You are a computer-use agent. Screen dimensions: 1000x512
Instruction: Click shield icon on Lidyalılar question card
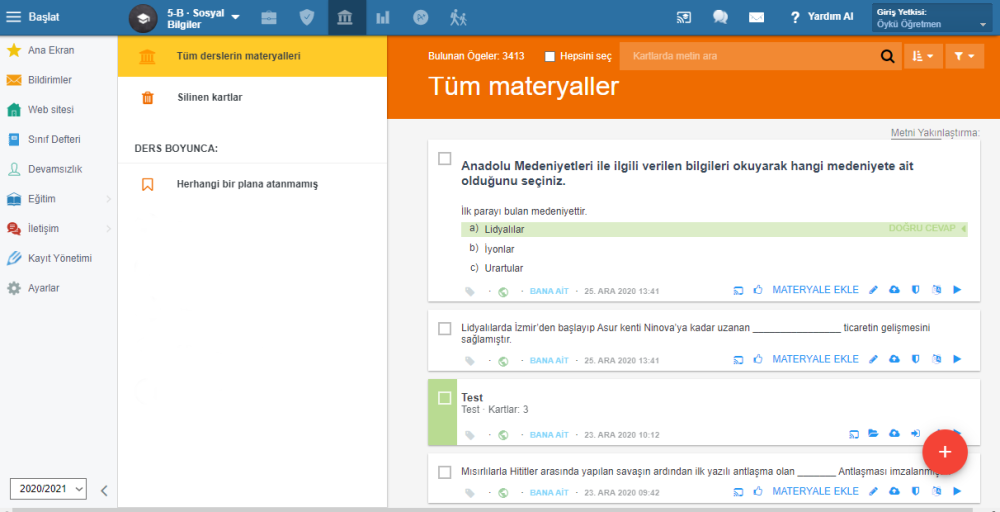915,290
